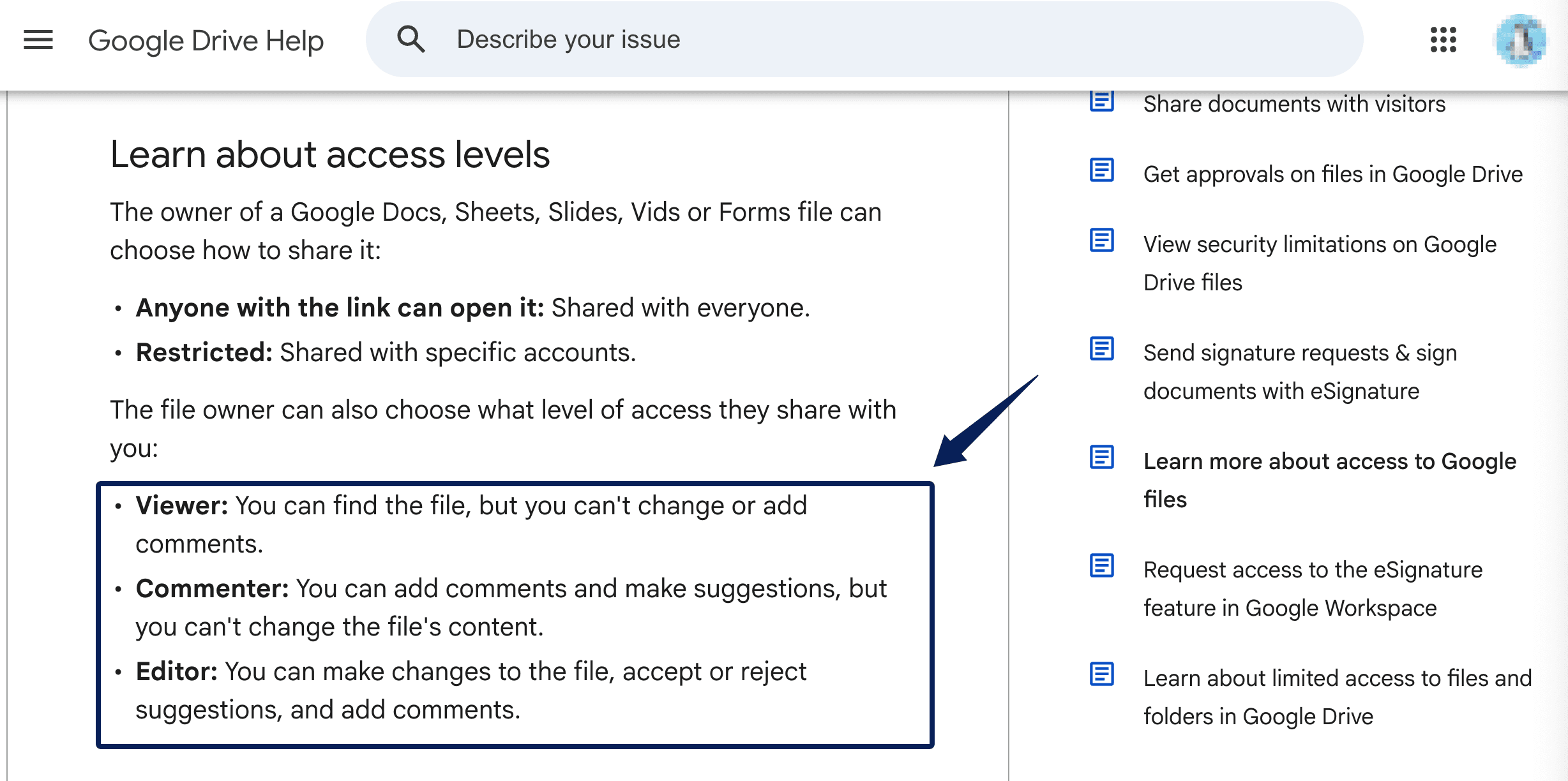The height and width of the screenshot is (781, 1568).
Task: Click the search magnifier icon
Action: click(411, 40)
